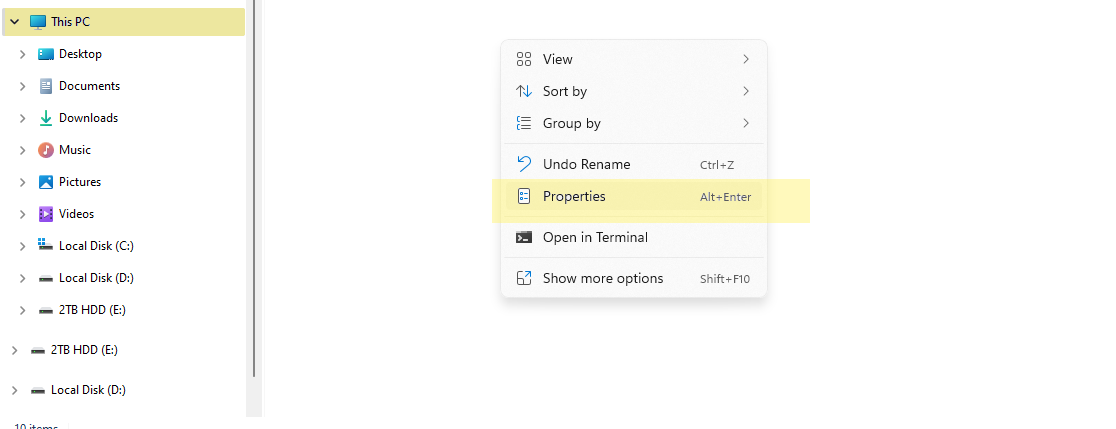
Task: Click the navigation pane vertical scrollbar
Action: pyautogui.click(x=253, y=189)
